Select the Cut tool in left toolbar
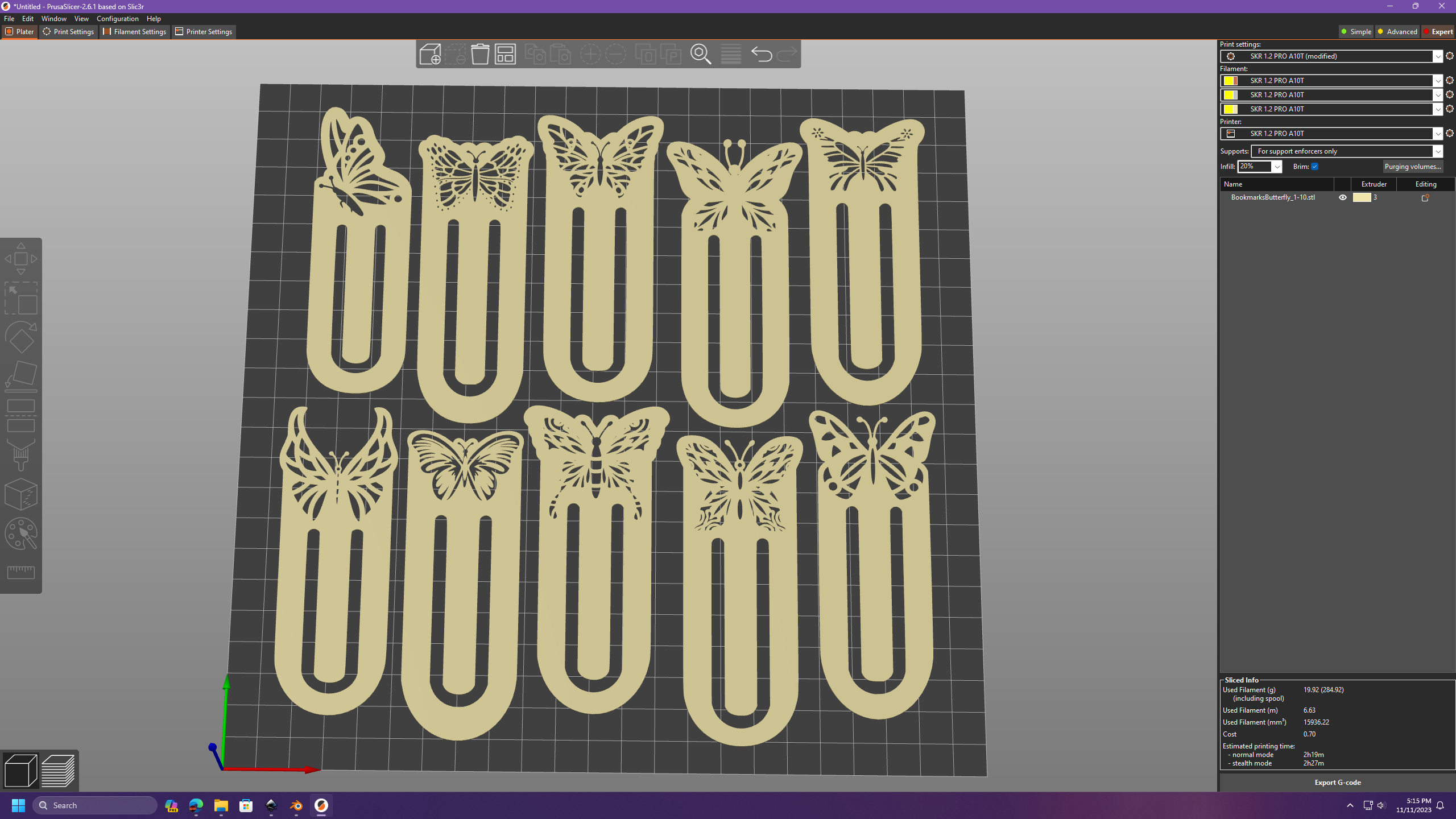This screenshot has height=819, width=1456. tap(21, 416)
